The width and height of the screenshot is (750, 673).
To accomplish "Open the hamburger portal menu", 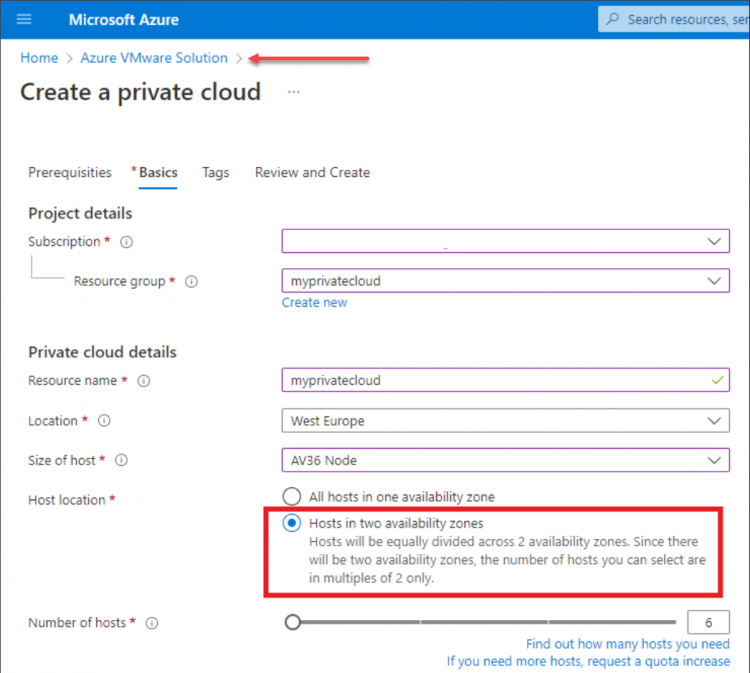I will pyautogui.click(x=24, y=19).
